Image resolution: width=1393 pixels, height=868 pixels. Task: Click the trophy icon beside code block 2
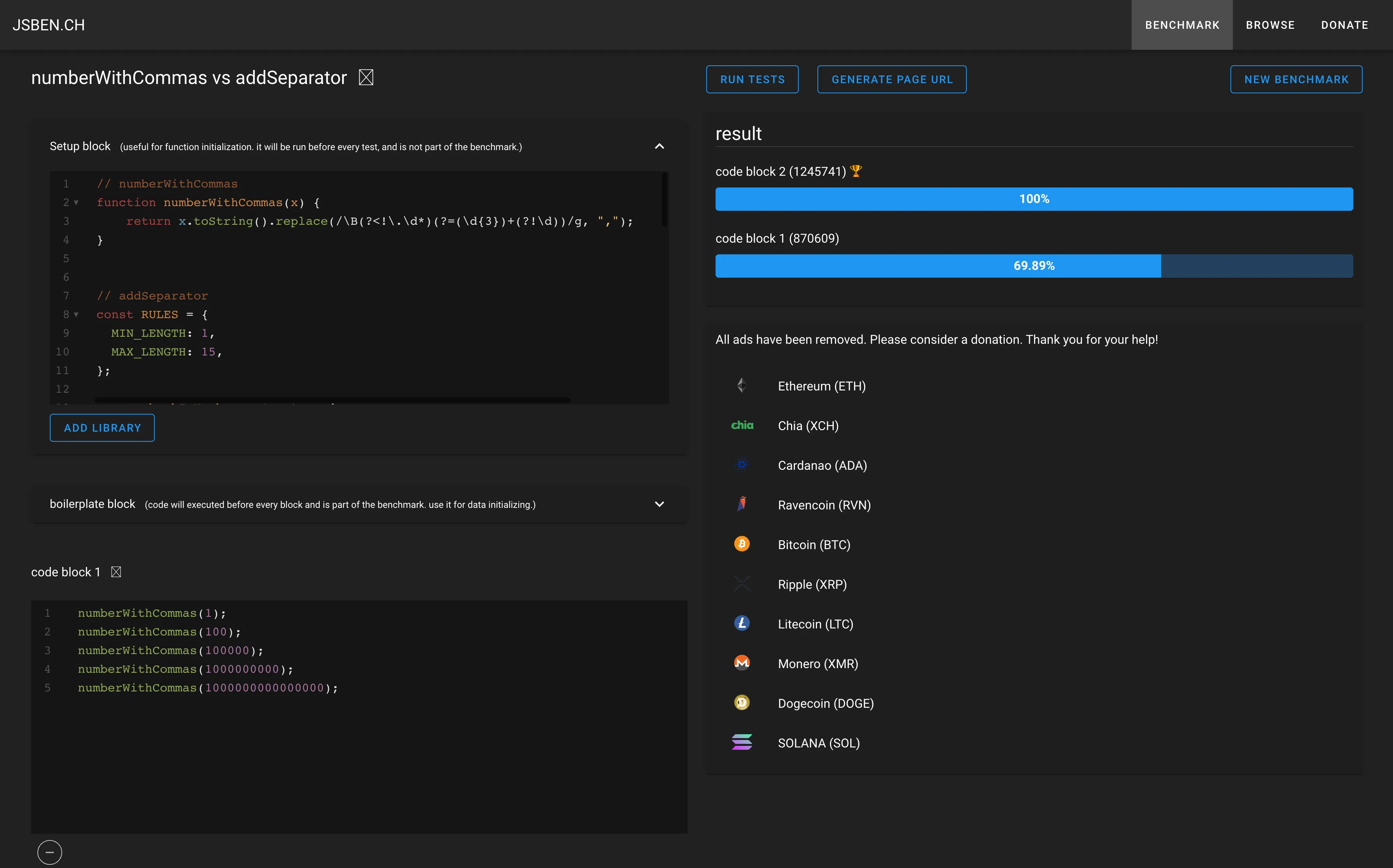(x=856, y=170)
